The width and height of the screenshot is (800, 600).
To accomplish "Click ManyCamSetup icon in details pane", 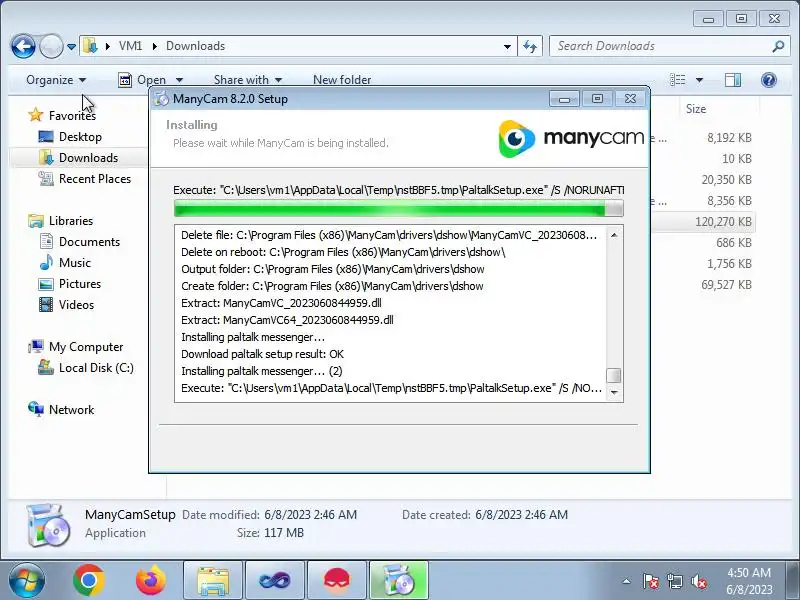I will (x=48, y=526).
